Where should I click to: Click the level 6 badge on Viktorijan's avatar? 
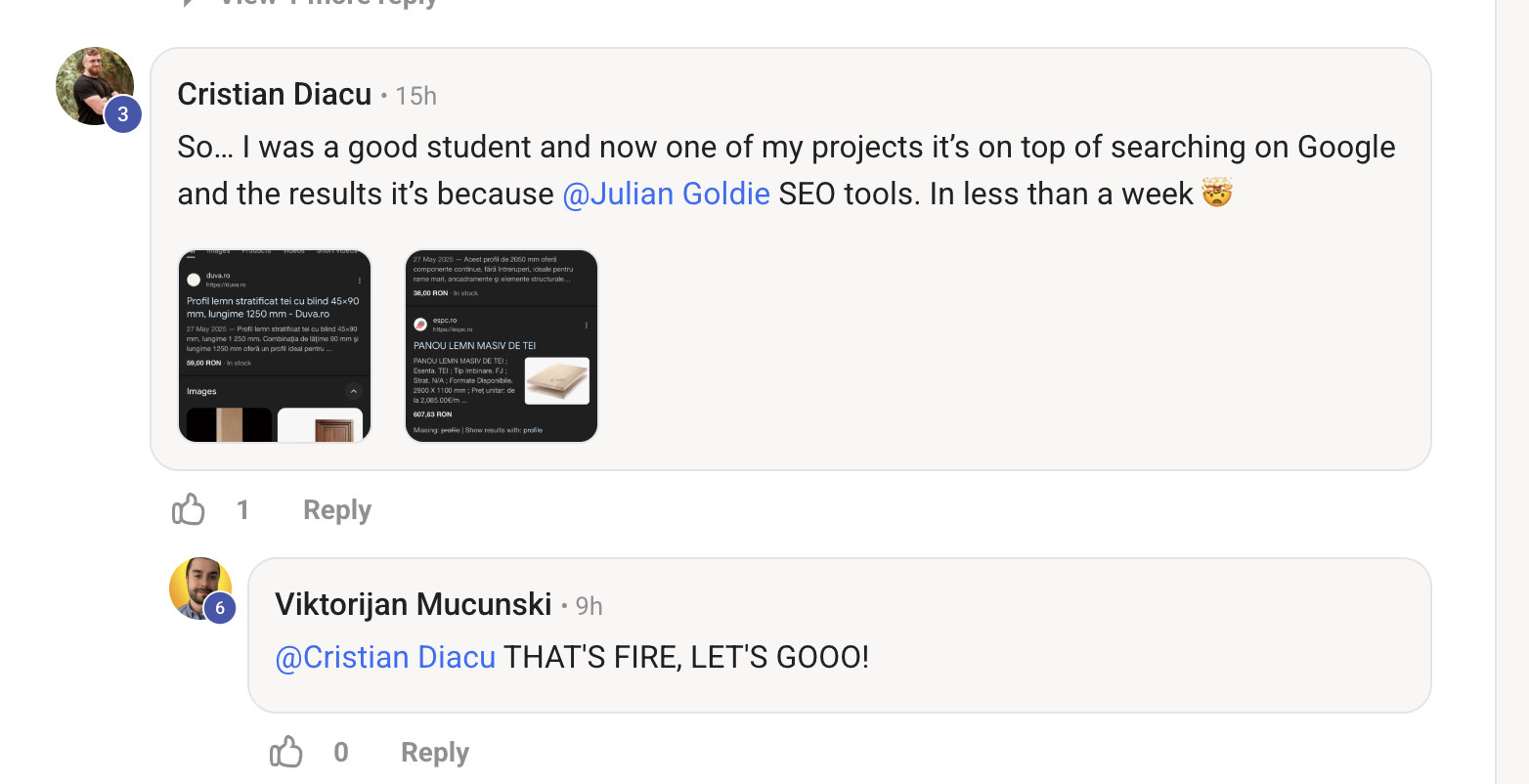220,608
